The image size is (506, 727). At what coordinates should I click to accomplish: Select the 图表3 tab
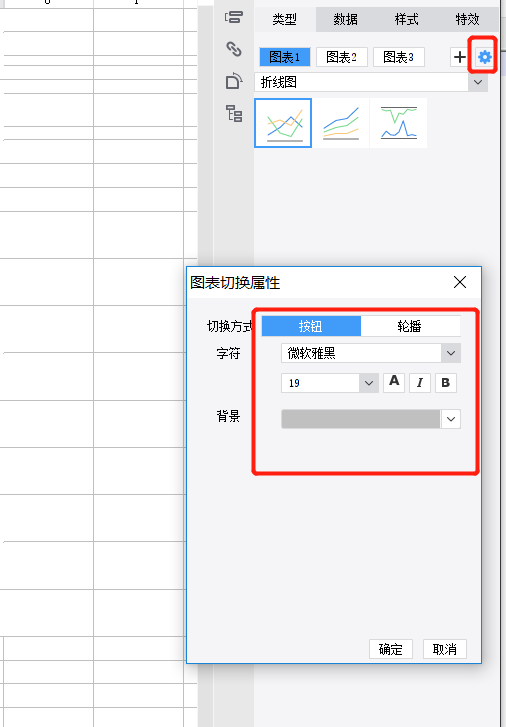coord(398,57)
